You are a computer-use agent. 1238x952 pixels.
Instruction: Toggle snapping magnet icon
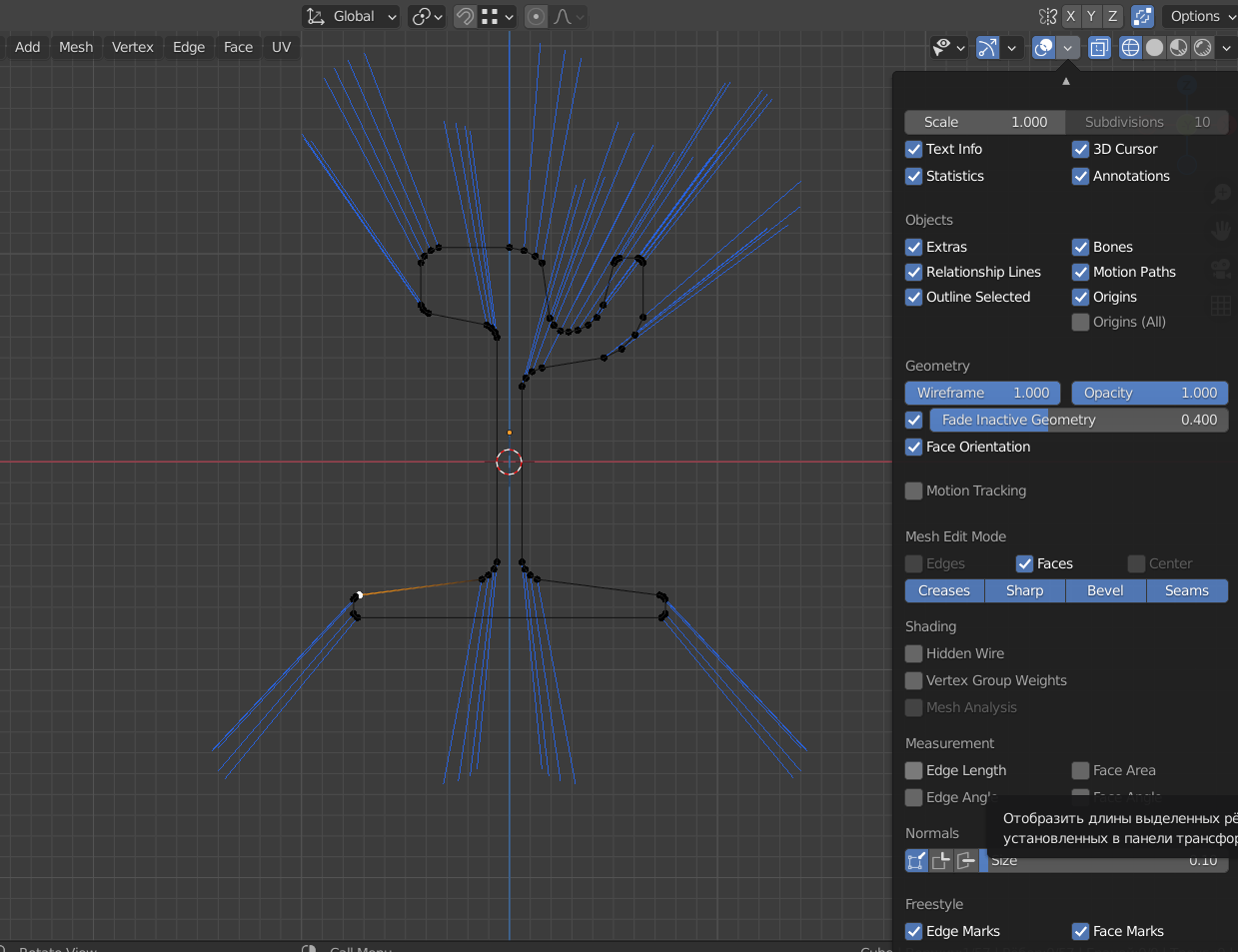tap(466, 16)
